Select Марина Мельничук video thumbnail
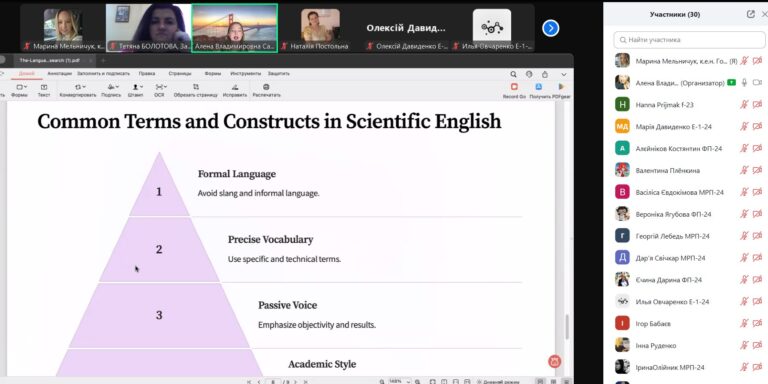768x384 pixels. 63,27
